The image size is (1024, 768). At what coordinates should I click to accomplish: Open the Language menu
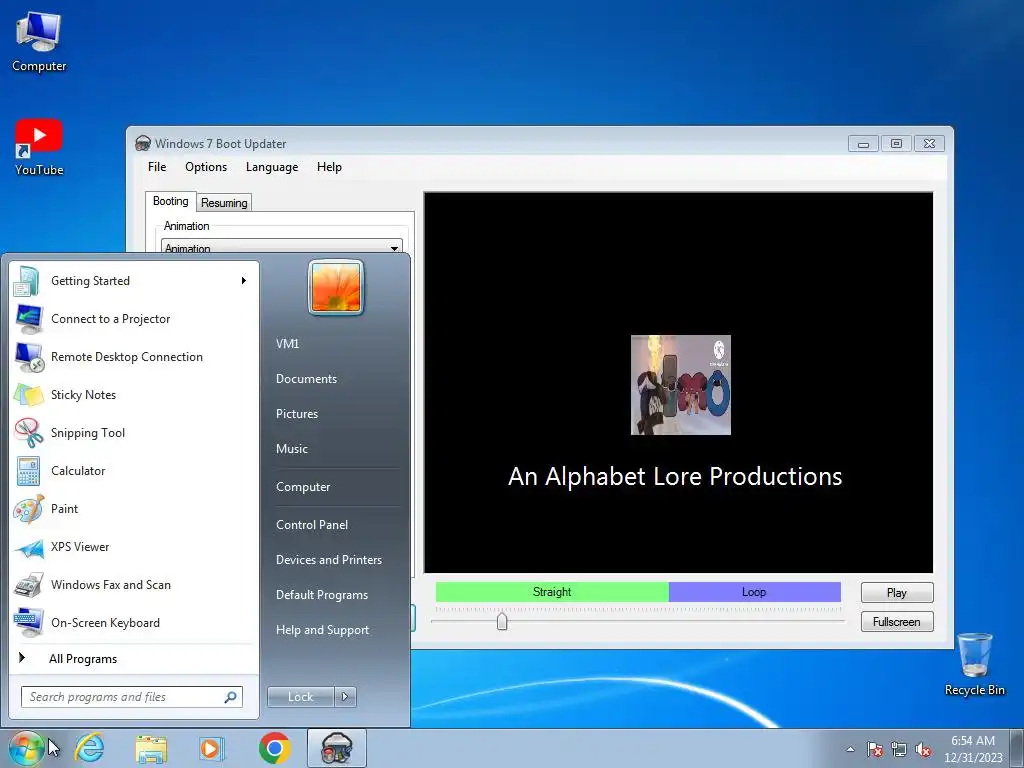[x=272, y=167]
